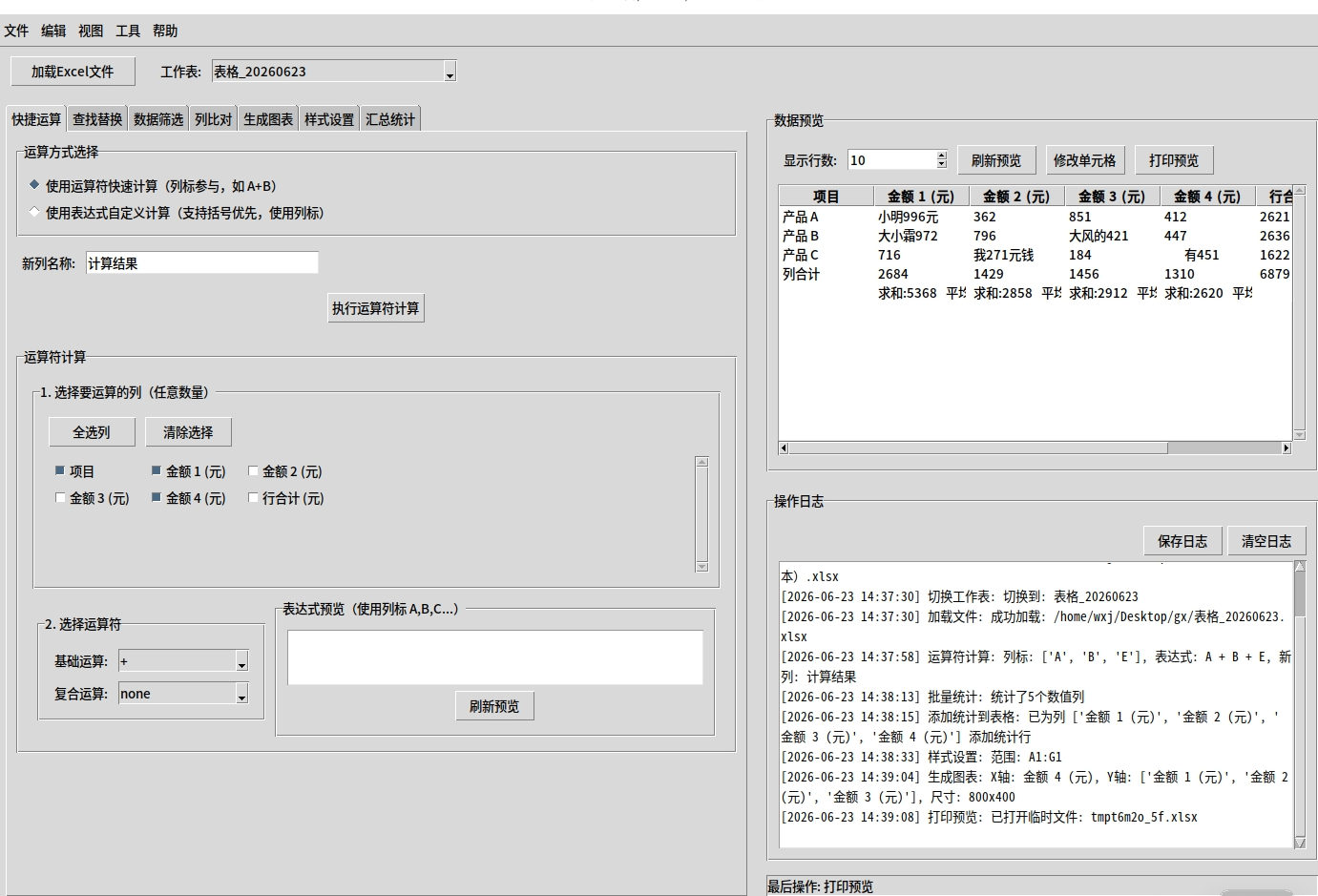Click the 全选列 button
1318x896 pixels.
[92, 432]
